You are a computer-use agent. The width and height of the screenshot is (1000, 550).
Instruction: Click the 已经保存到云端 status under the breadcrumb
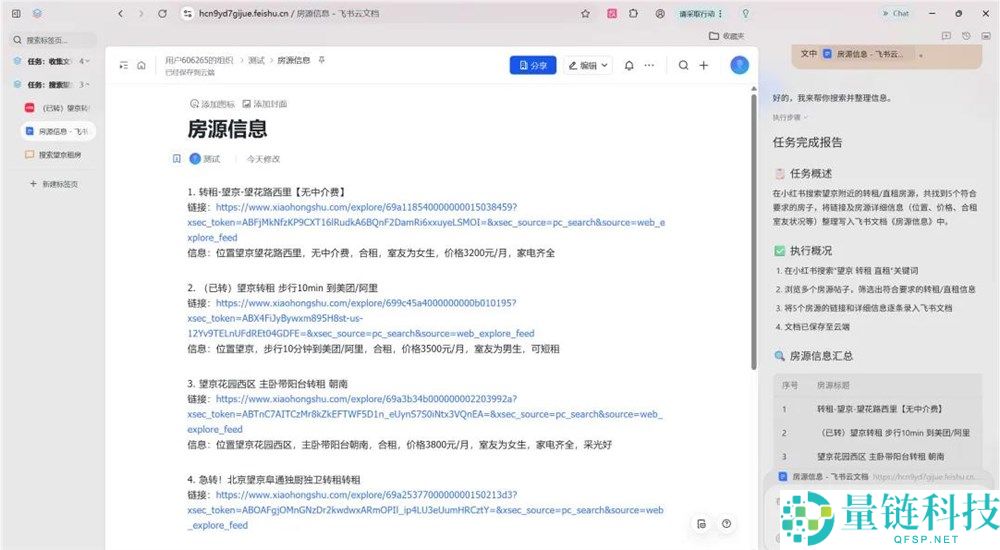[190, 73]
